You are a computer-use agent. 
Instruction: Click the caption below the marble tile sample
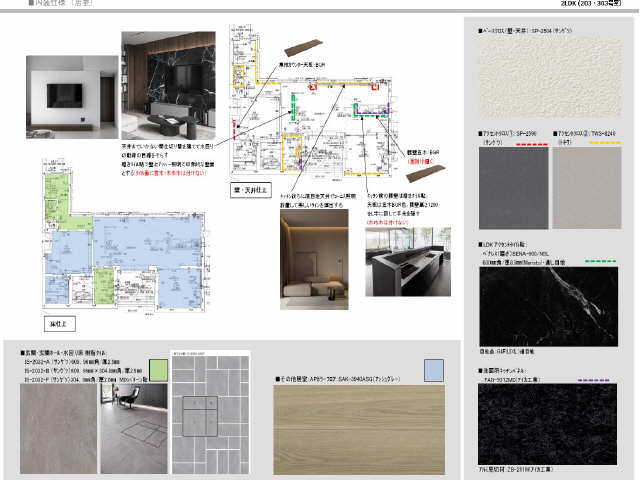[507, 351]
